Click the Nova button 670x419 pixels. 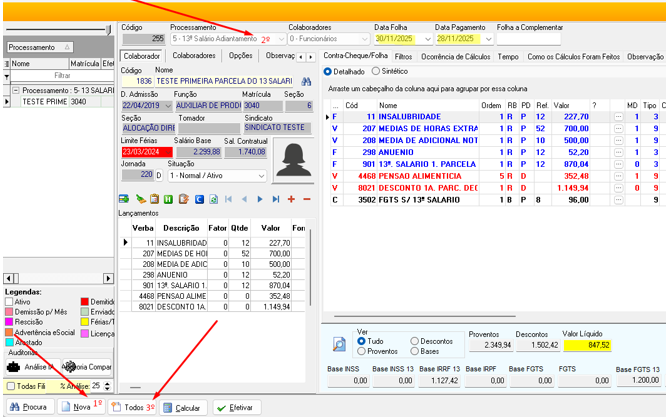pyautogui.click(x=78, y=407)
